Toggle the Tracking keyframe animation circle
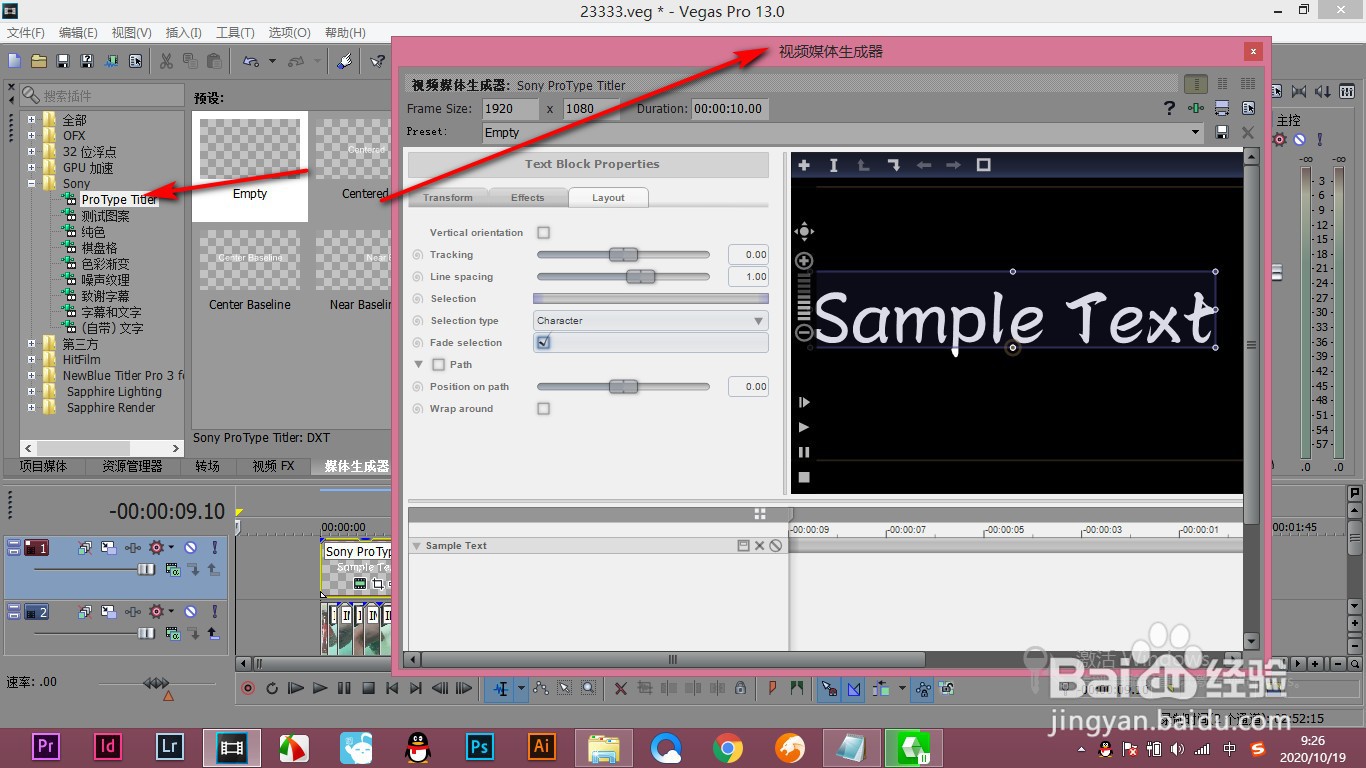1366x768 pixels. 418,255
